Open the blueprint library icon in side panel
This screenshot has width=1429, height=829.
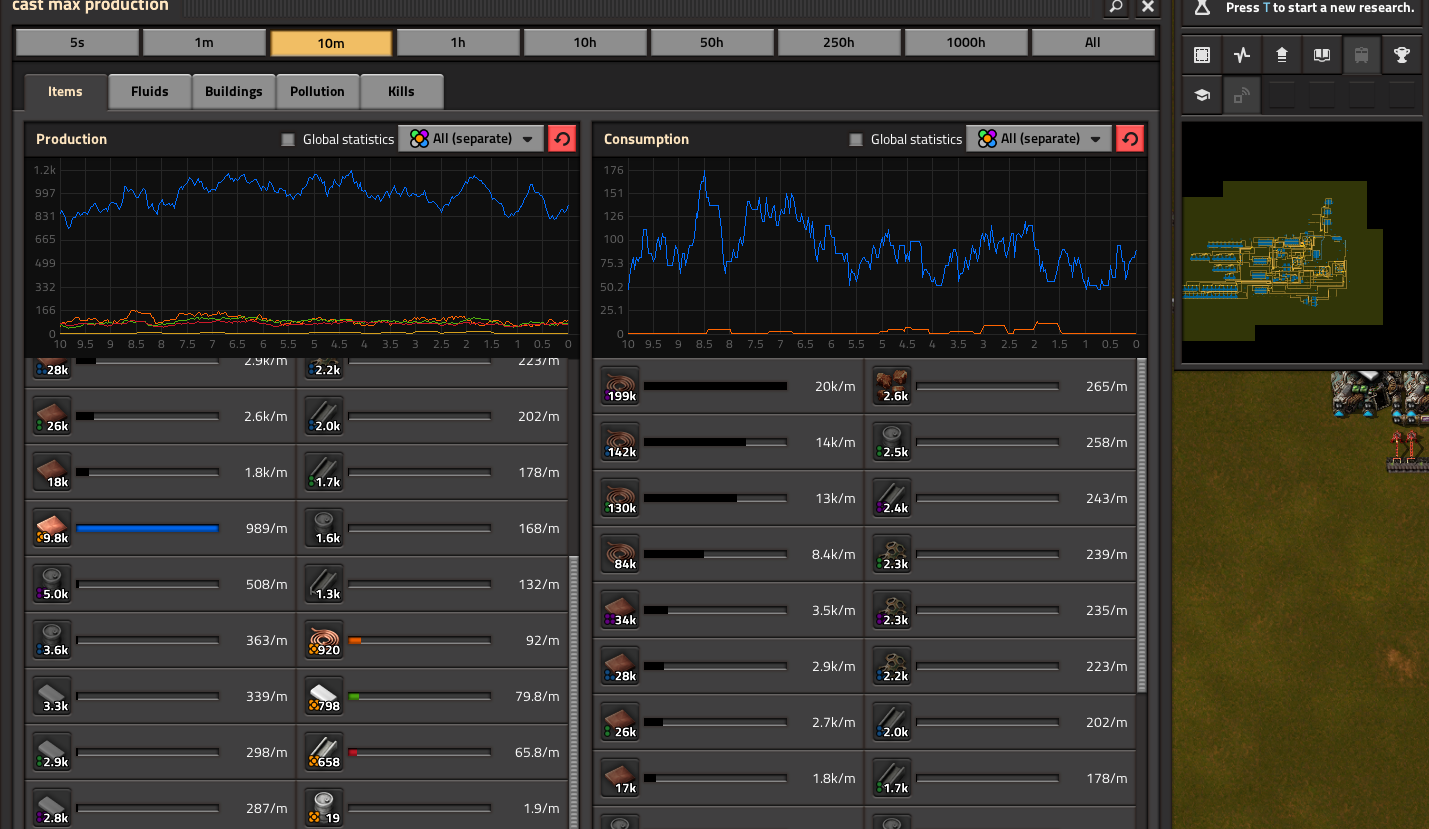(1202, 55)
